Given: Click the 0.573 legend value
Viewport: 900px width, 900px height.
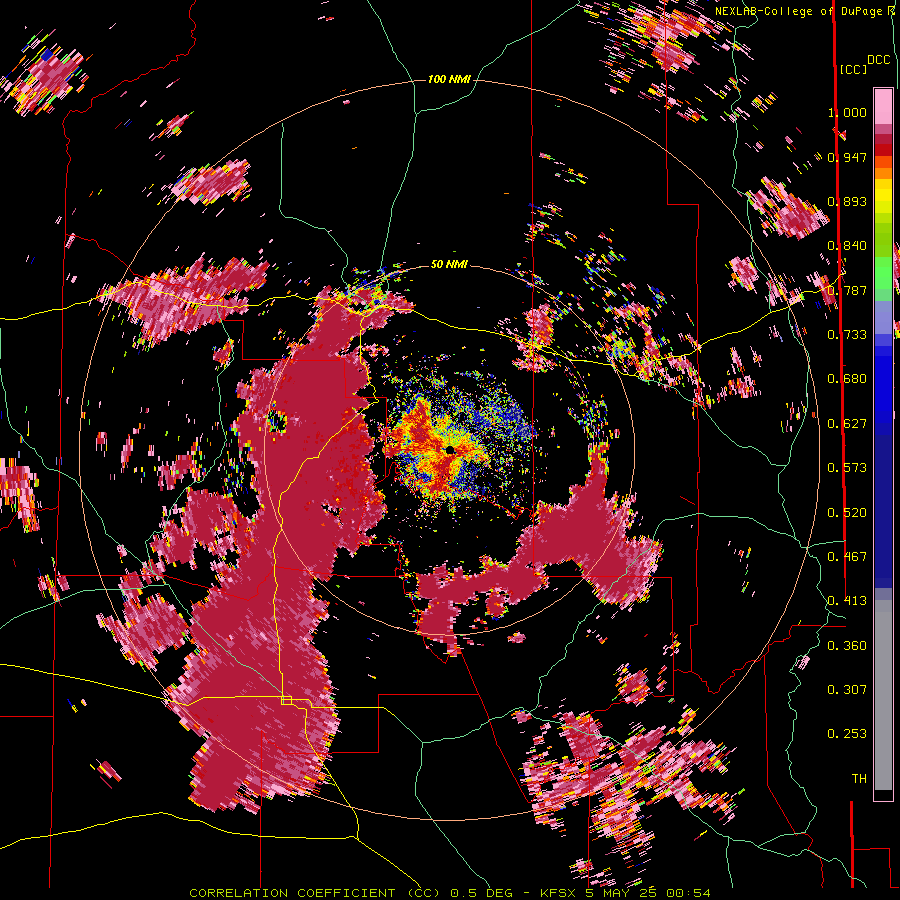Looking at the screenshot, I should tap(847, 468).
